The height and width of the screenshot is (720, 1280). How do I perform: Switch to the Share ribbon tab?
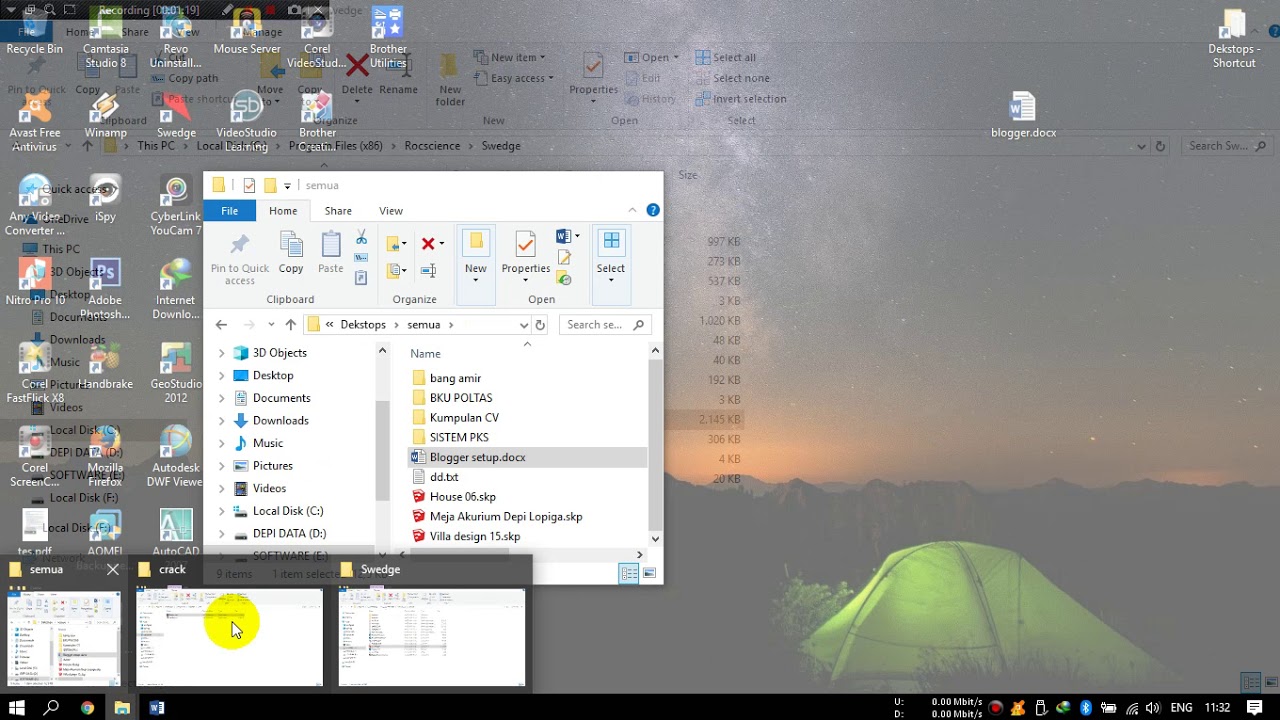coord(338,211)
